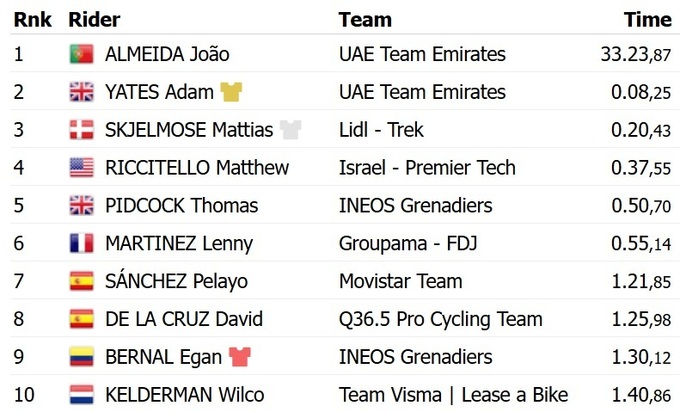Open the Israel - Premier Tech team page

click(427, 168)
